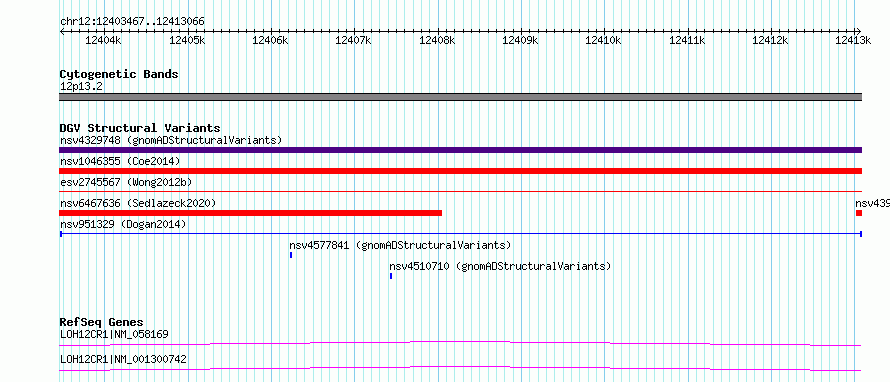Click the 12406k ruler tick label
Image resolution: width=890 pixels, height=382 pixels.
click(270, 40)
